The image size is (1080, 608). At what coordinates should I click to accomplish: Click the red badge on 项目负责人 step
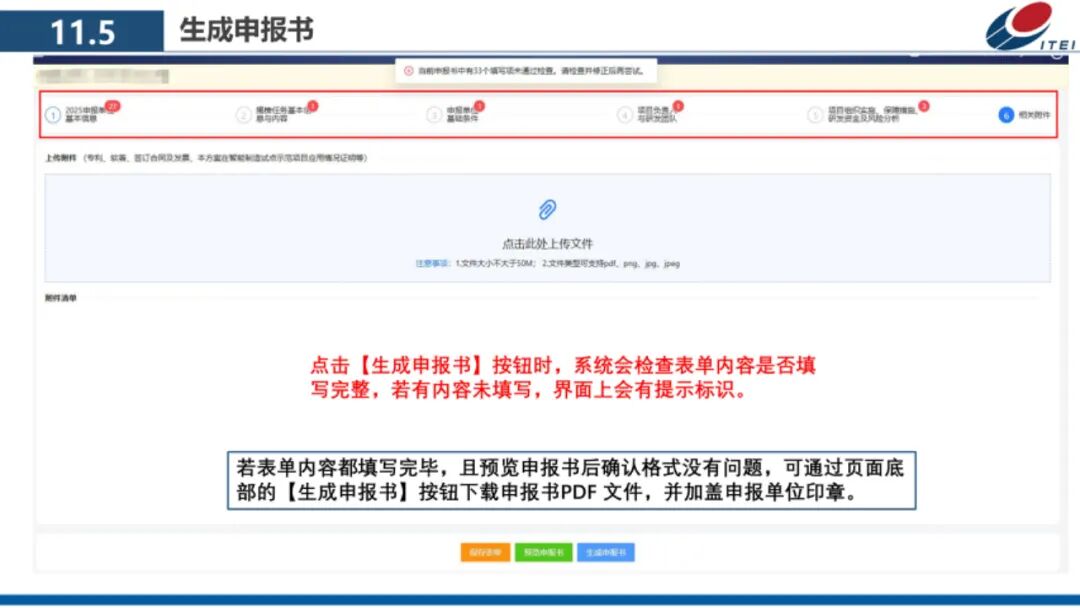678,104
